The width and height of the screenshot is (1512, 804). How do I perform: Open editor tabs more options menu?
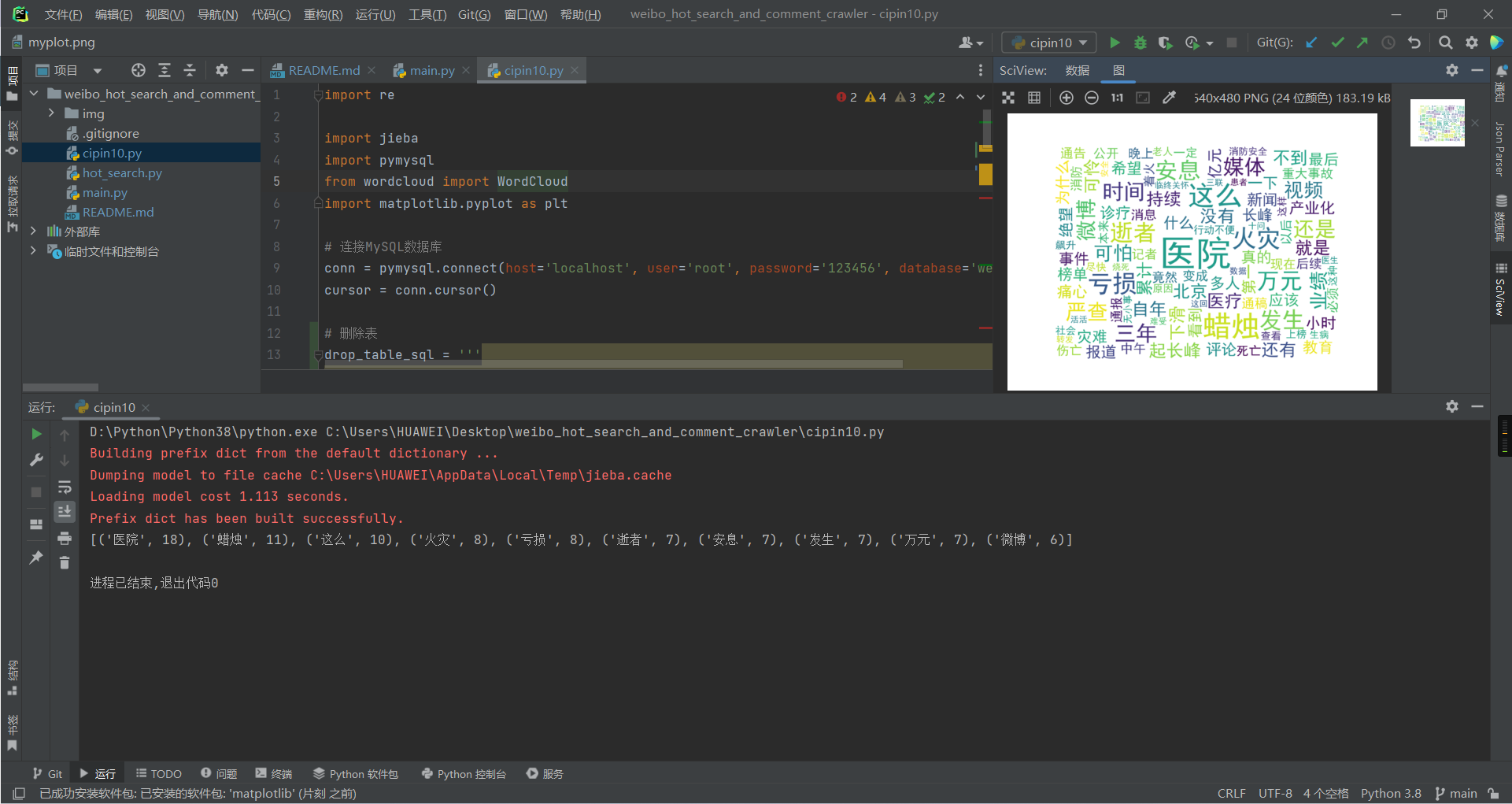coord(981,71)
